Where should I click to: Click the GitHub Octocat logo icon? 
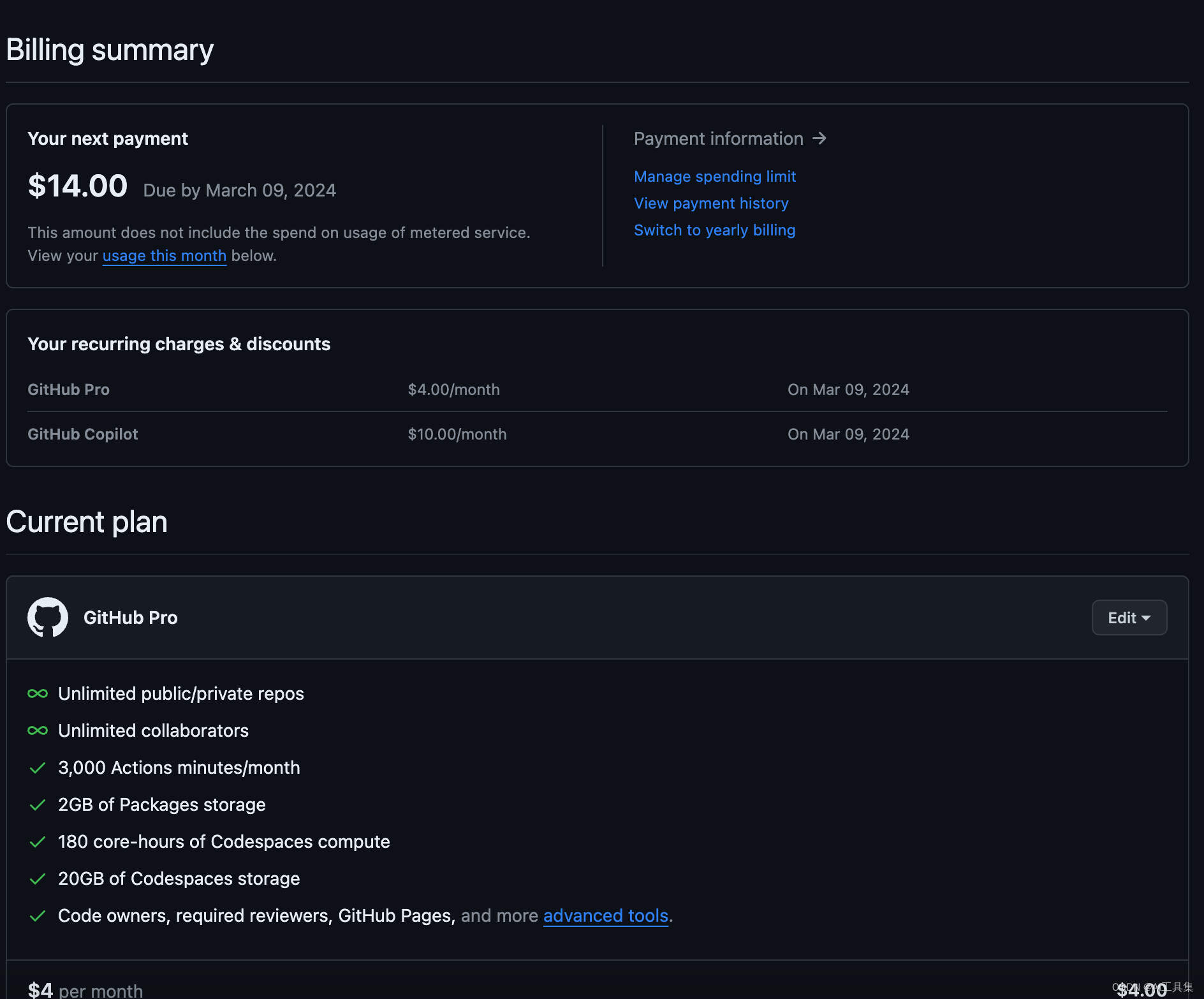click(x=48, y=617)
